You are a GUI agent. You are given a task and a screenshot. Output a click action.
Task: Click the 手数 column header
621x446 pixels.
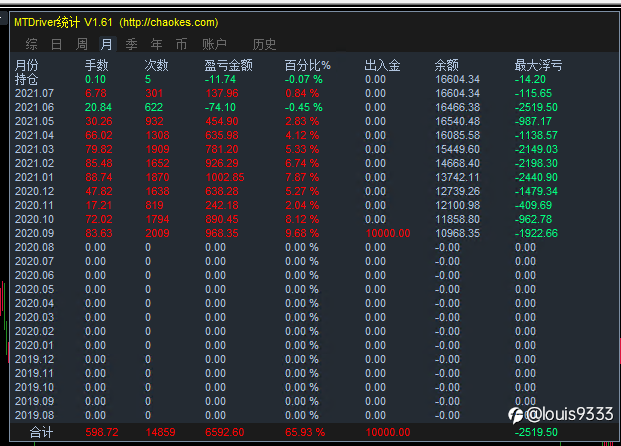97,65
